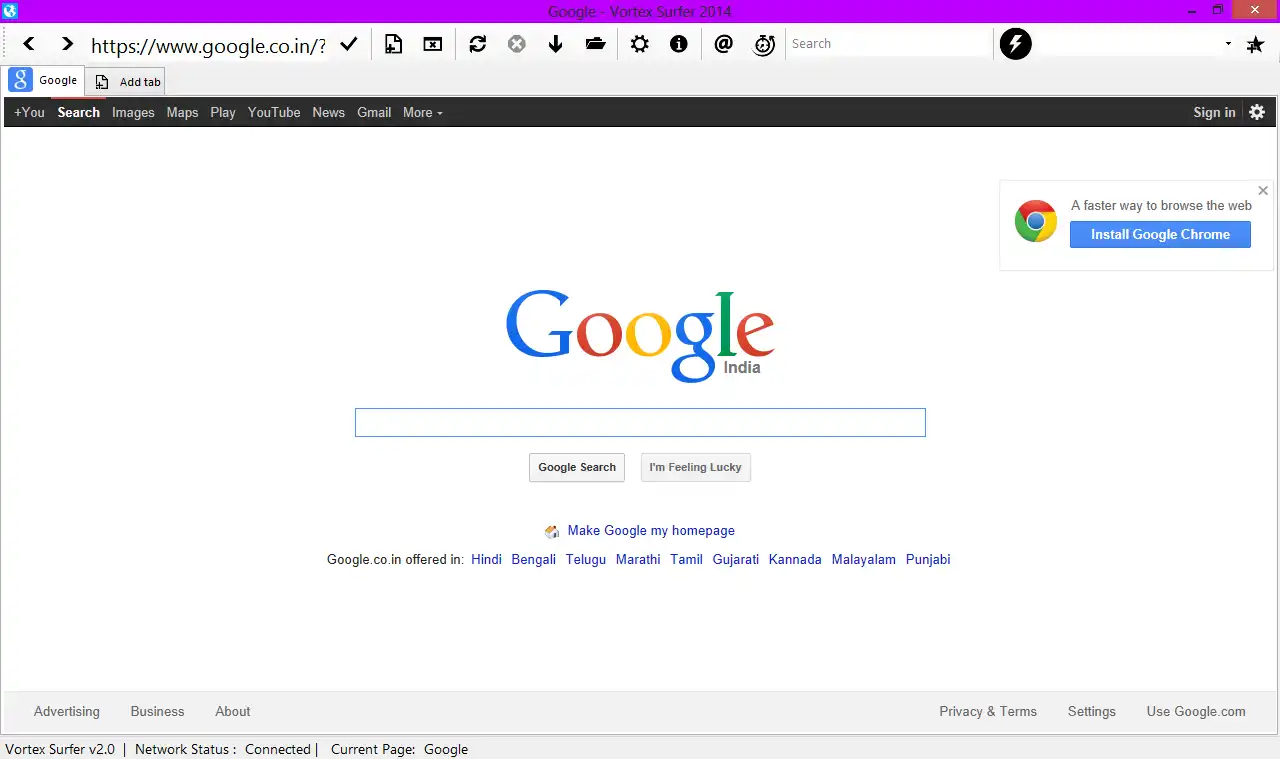Open YouTube in the Google bar
The height and width of the screenshot is (759, 1280).
[274, 112]
